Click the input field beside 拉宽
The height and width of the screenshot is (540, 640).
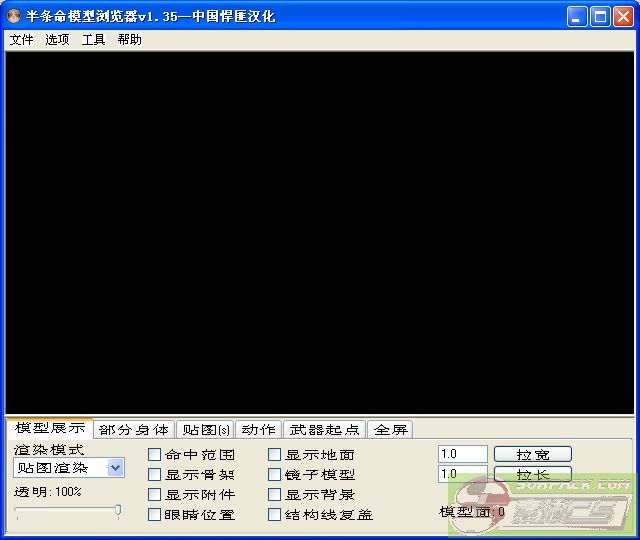pyautogui.click(x=462, y=454)
